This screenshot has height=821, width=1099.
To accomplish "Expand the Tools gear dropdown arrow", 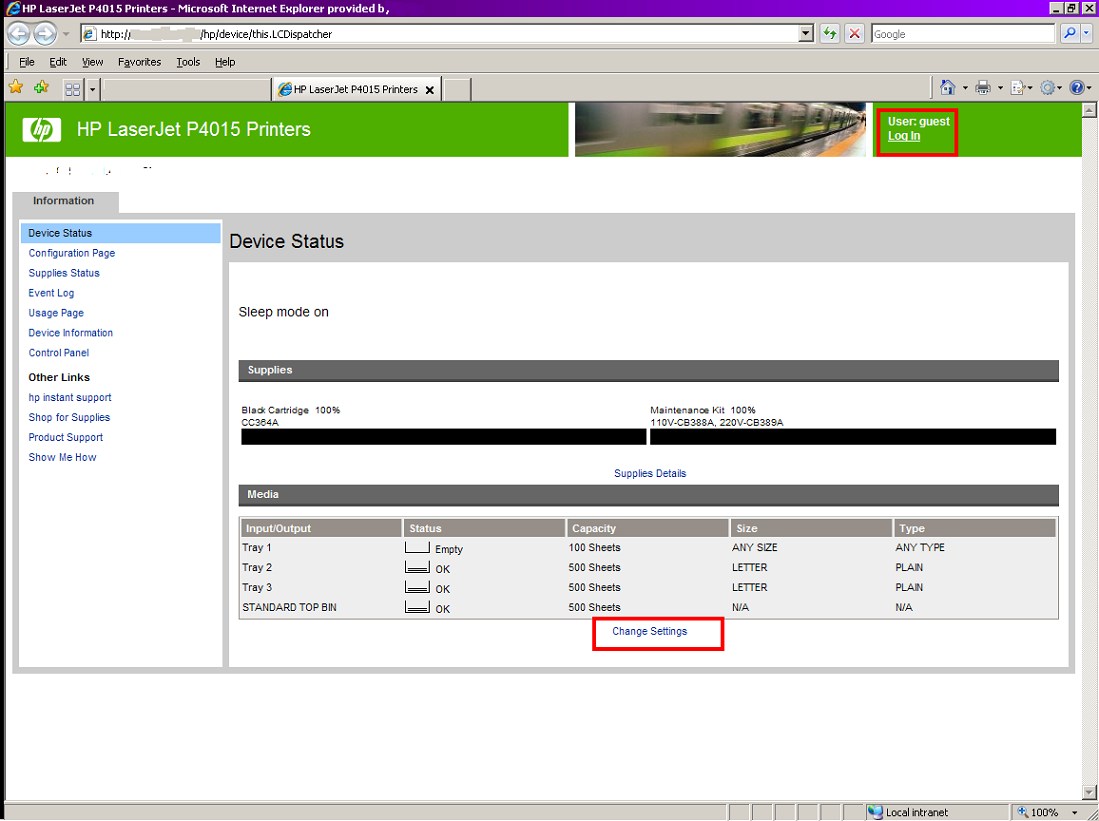I will 1059,88.
